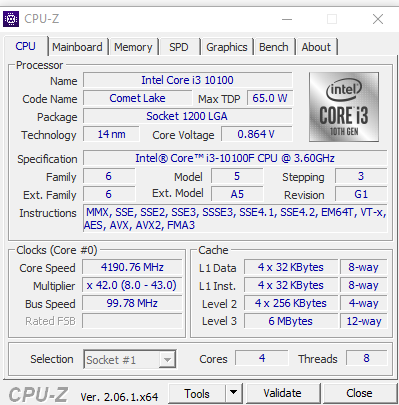399x405 pixels.
Task: Click the Specification field text
Action: (235, 158)
